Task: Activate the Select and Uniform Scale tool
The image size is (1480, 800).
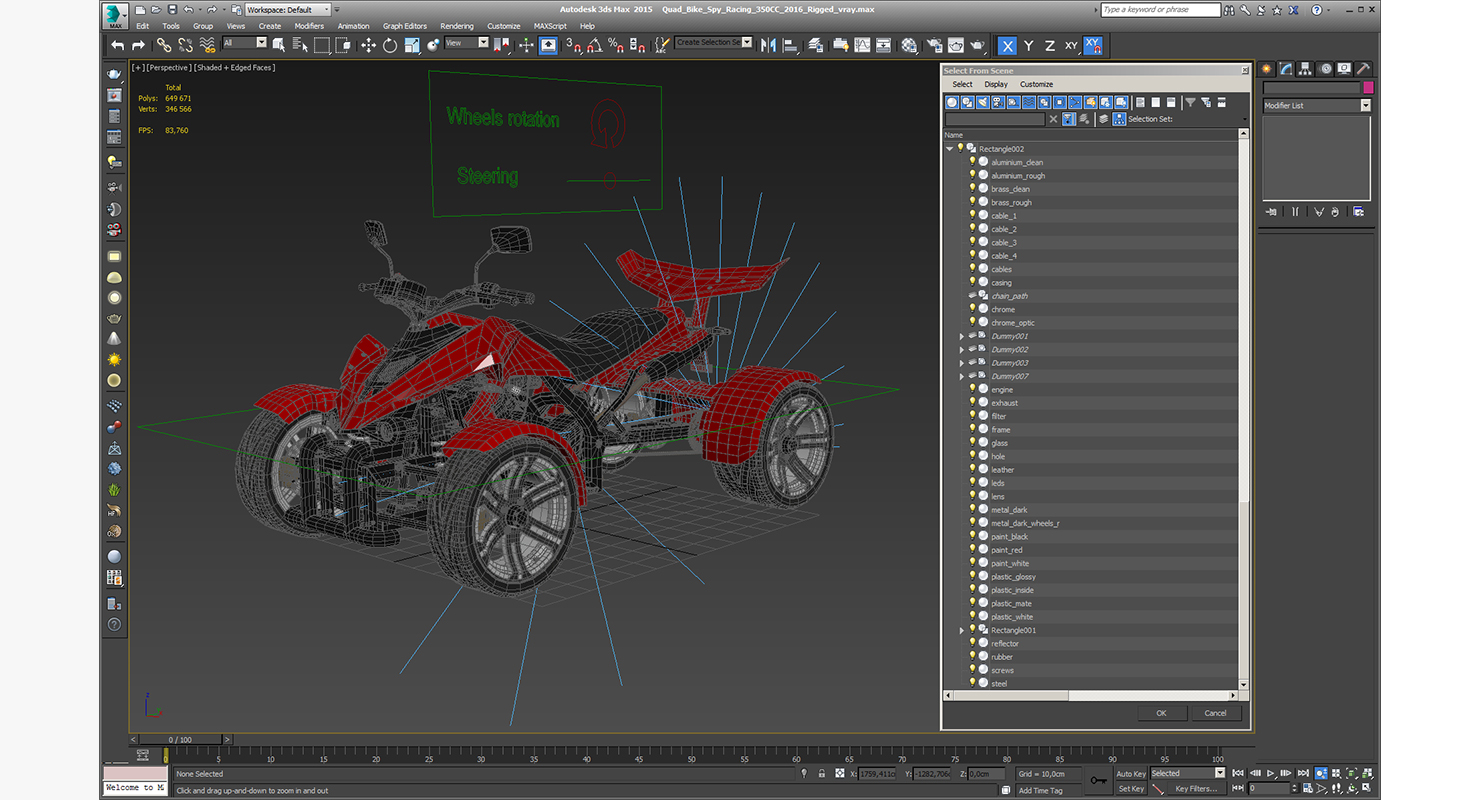Action: pos(411,45)
